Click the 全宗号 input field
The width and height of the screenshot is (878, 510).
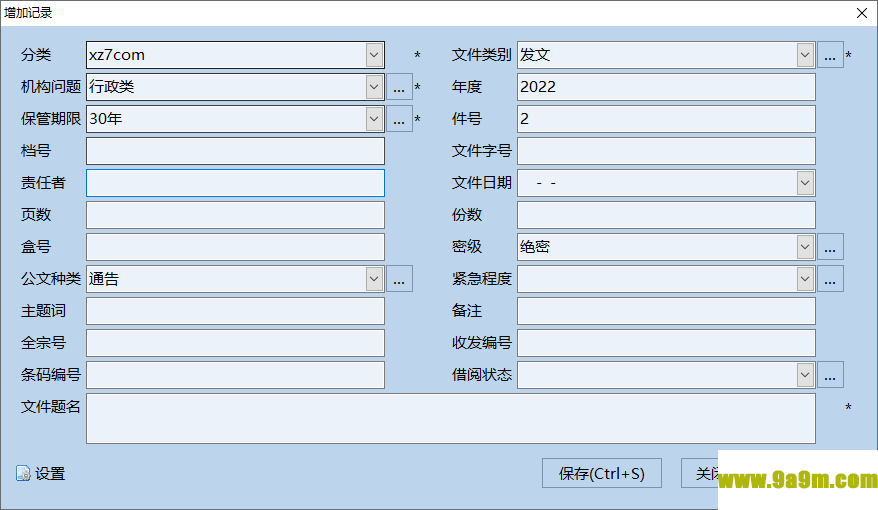pos(235,343)
